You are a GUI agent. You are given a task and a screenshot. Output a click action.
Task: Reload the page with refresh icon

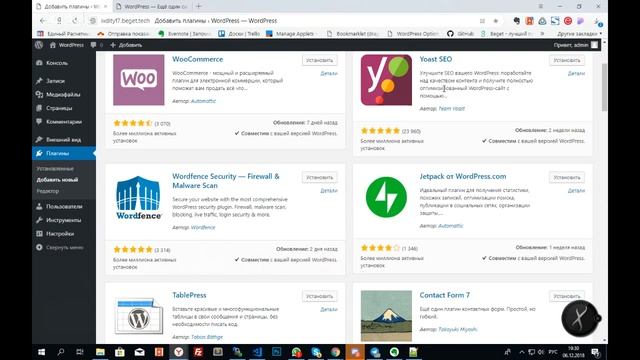(x=75, y=20)
